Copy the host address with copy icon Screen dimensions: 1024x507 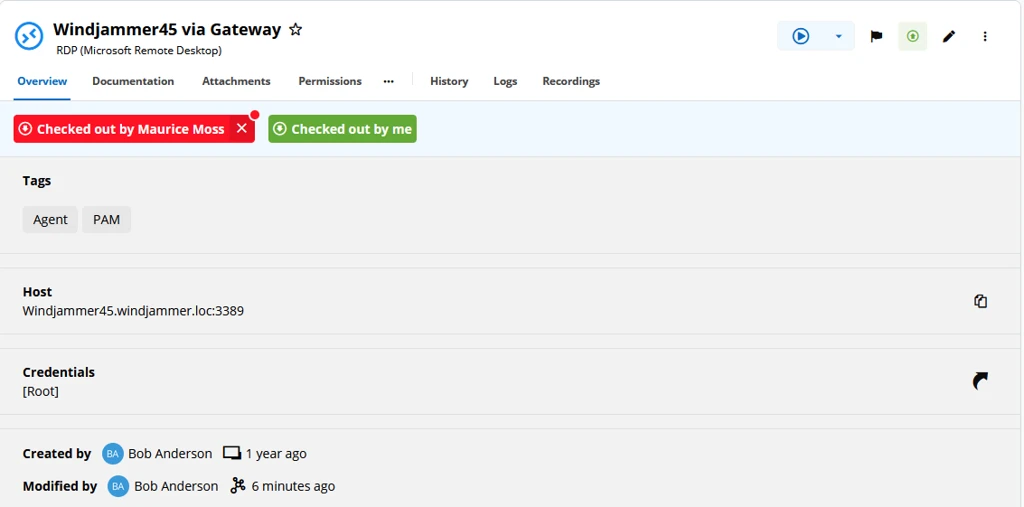980,301
